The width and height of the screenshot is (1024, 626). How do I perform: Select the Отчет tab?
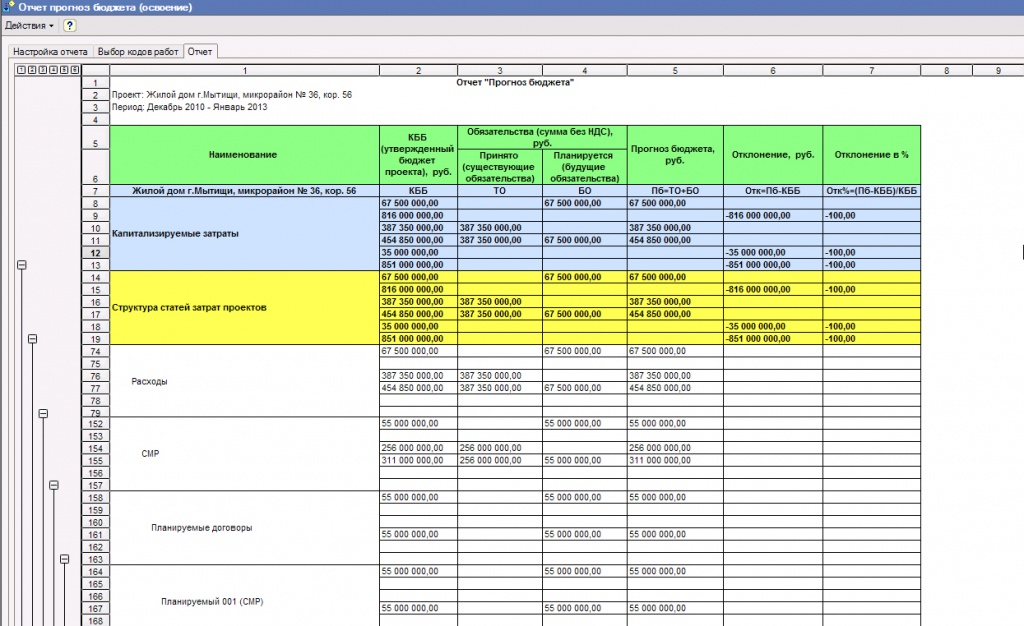[x=200, y=52]
